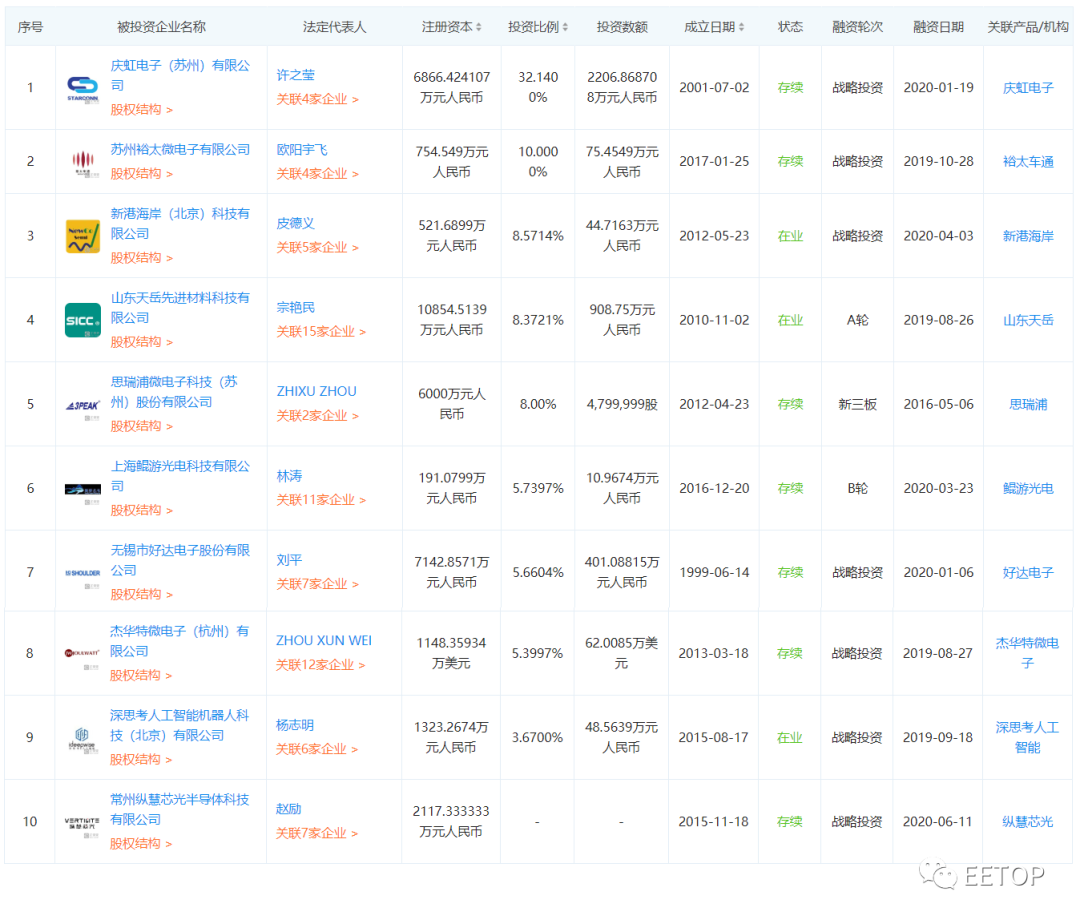Click the 苏州裕太微电子 company logo

[x=83, y=163]
